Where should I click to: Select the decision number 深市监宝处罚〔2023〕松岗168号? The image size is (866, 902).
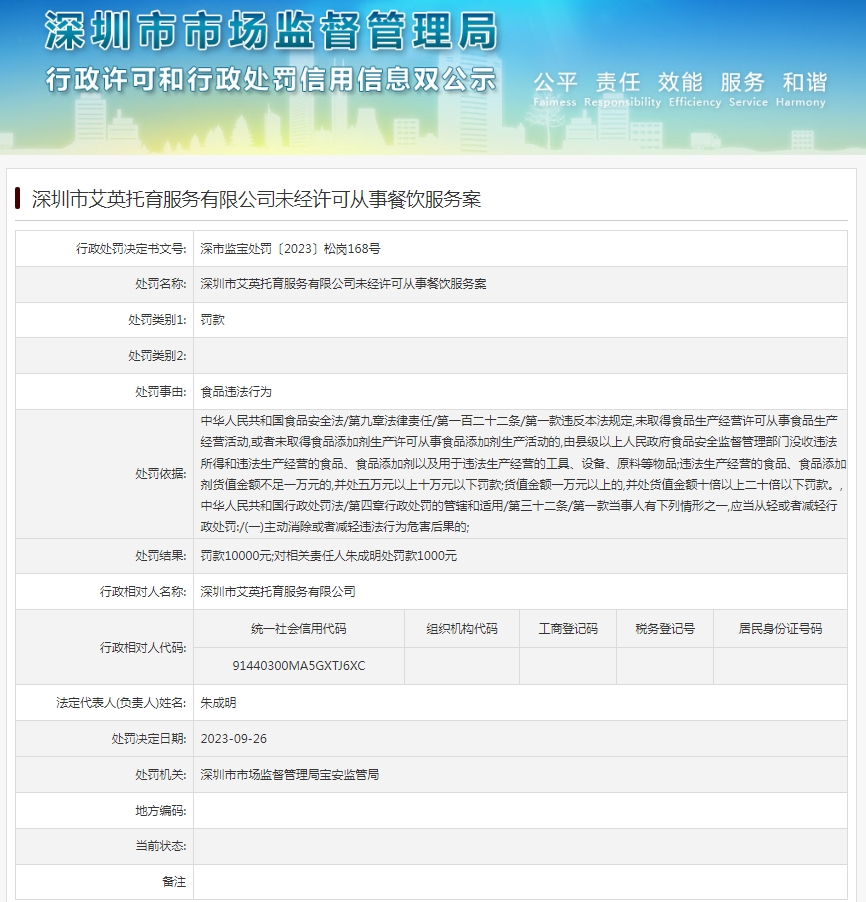point(290,248)
